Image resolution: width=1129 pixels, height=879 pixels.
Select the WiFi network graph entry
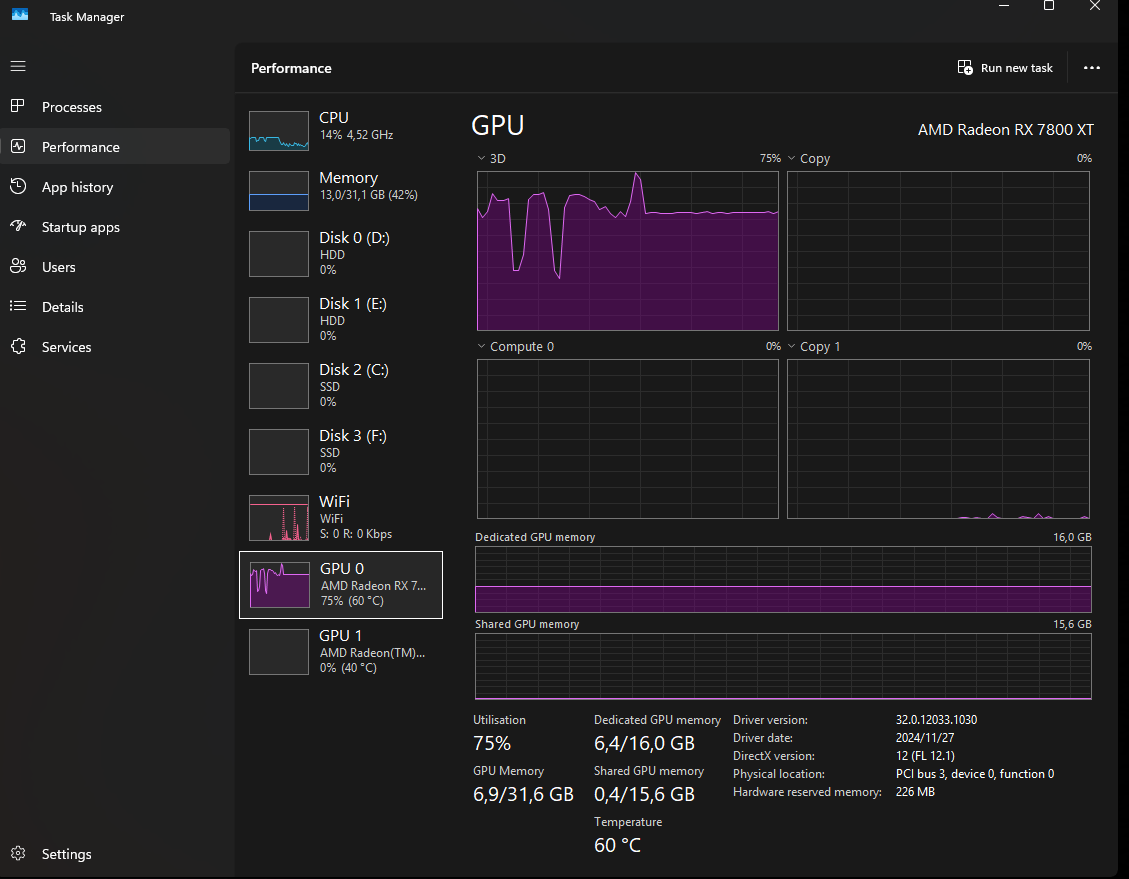tap(341, 517)
